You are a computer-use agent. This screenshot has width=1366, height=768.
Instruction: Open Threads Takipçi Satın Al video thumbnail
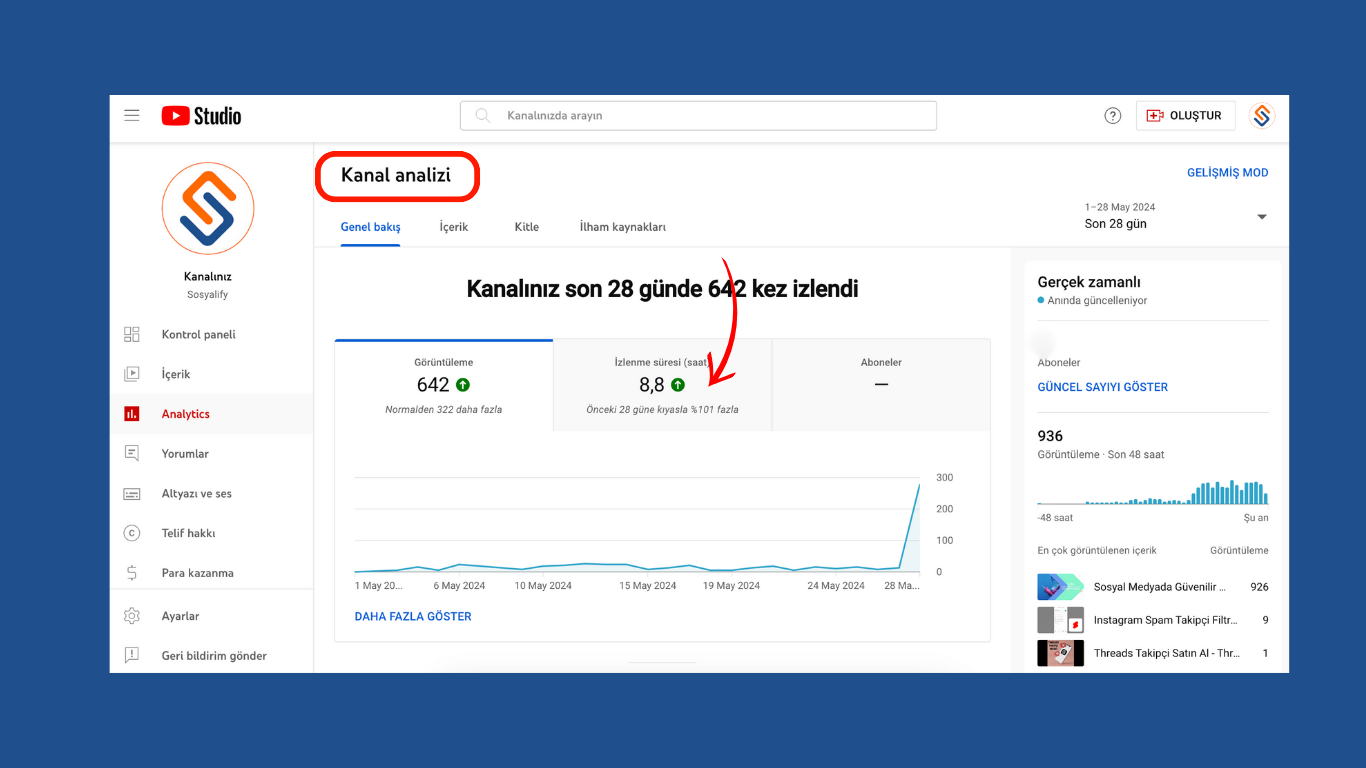coord(1061,653)
